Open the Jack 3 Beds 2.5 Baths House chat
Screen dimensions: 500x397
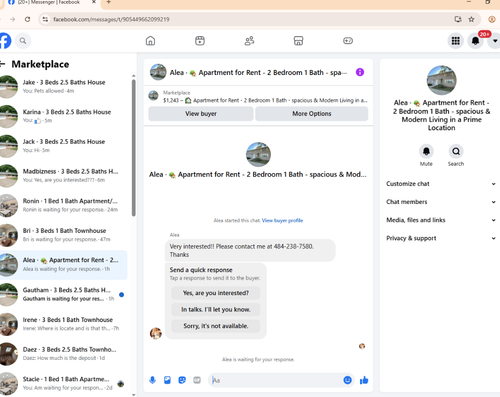64,146
